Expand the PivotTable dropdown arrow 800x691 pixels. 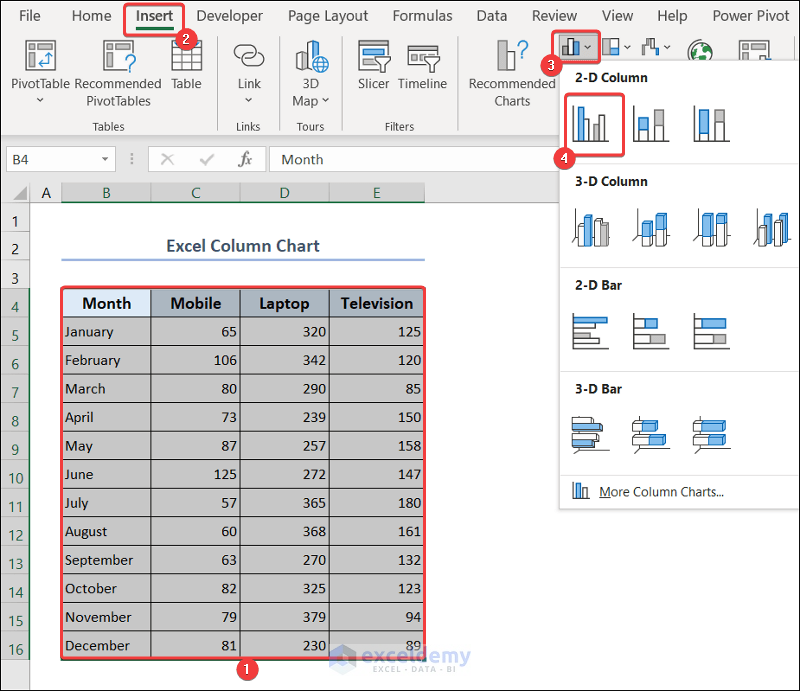point(40,100)
